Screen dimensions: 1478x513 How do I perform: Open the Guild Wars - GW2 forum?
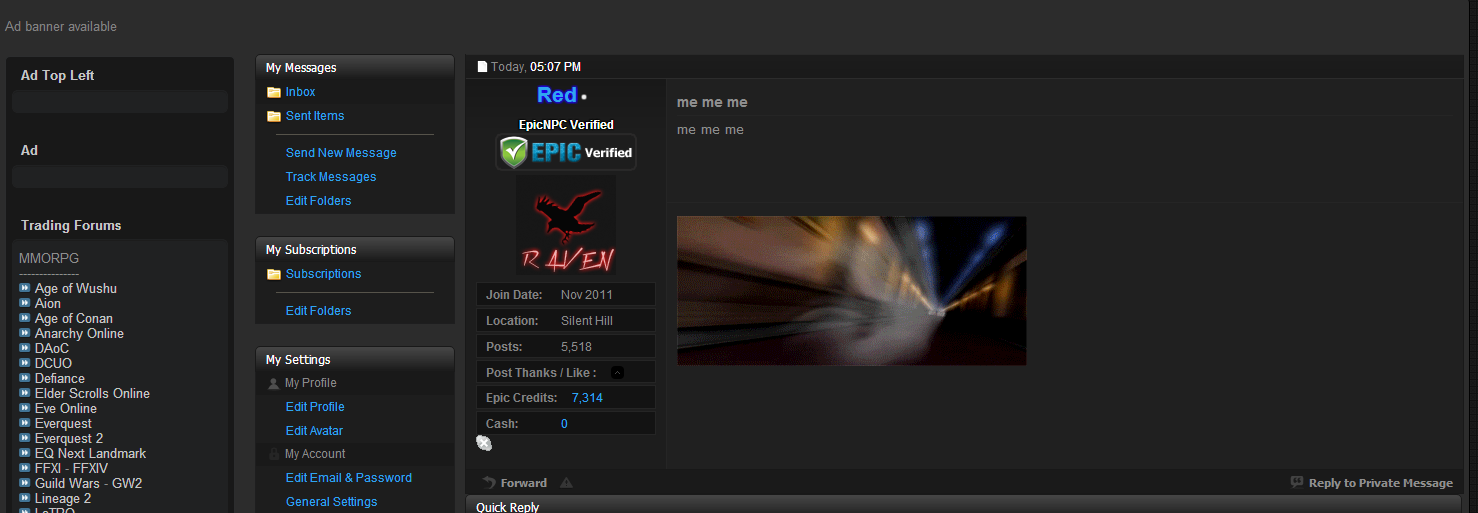(88, 483)
